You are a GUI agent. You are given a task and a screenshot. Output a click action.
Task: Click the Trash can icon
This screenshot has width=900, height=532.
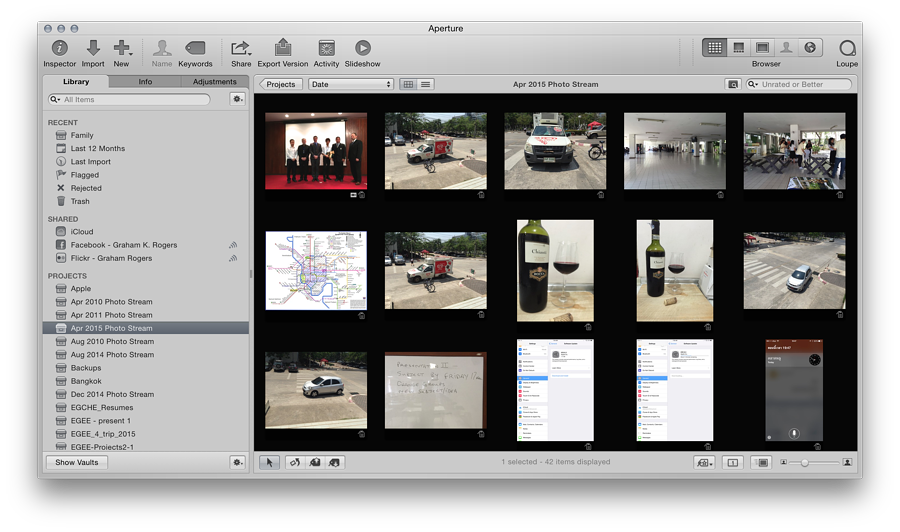click(x=61, y=201)
